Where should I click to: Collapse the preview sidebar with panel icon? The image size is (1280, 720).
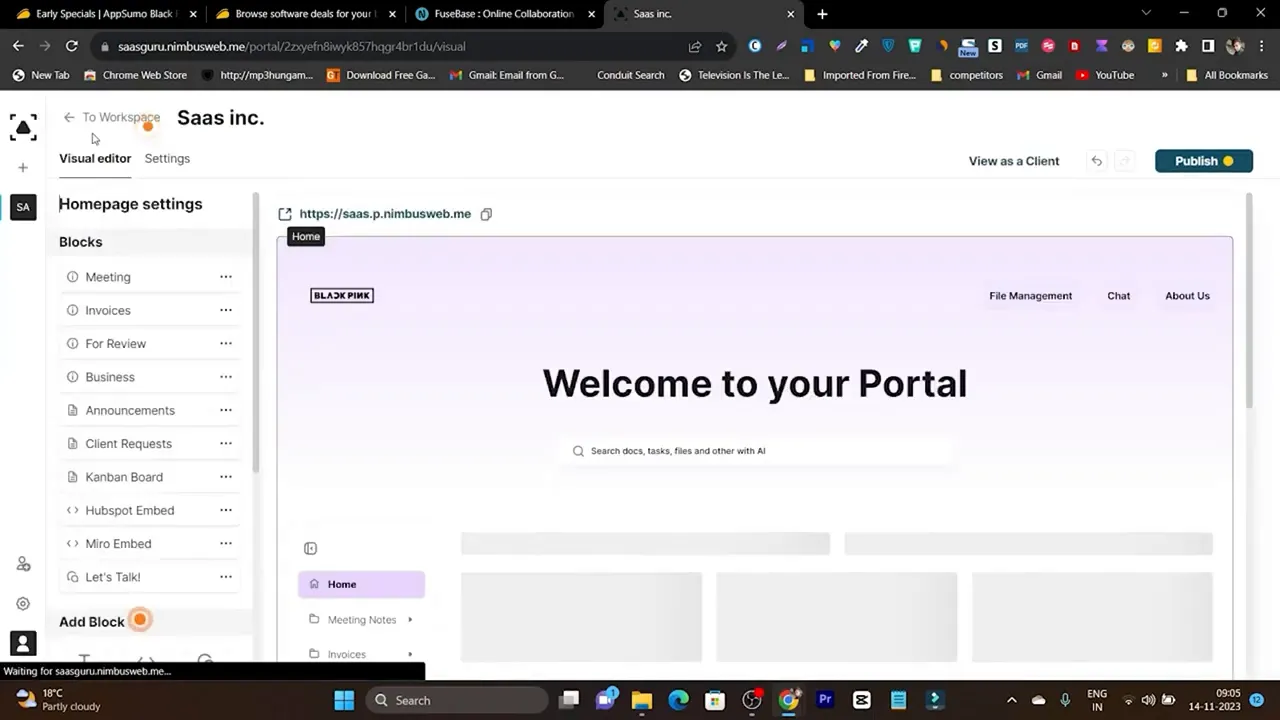(310, 548)
